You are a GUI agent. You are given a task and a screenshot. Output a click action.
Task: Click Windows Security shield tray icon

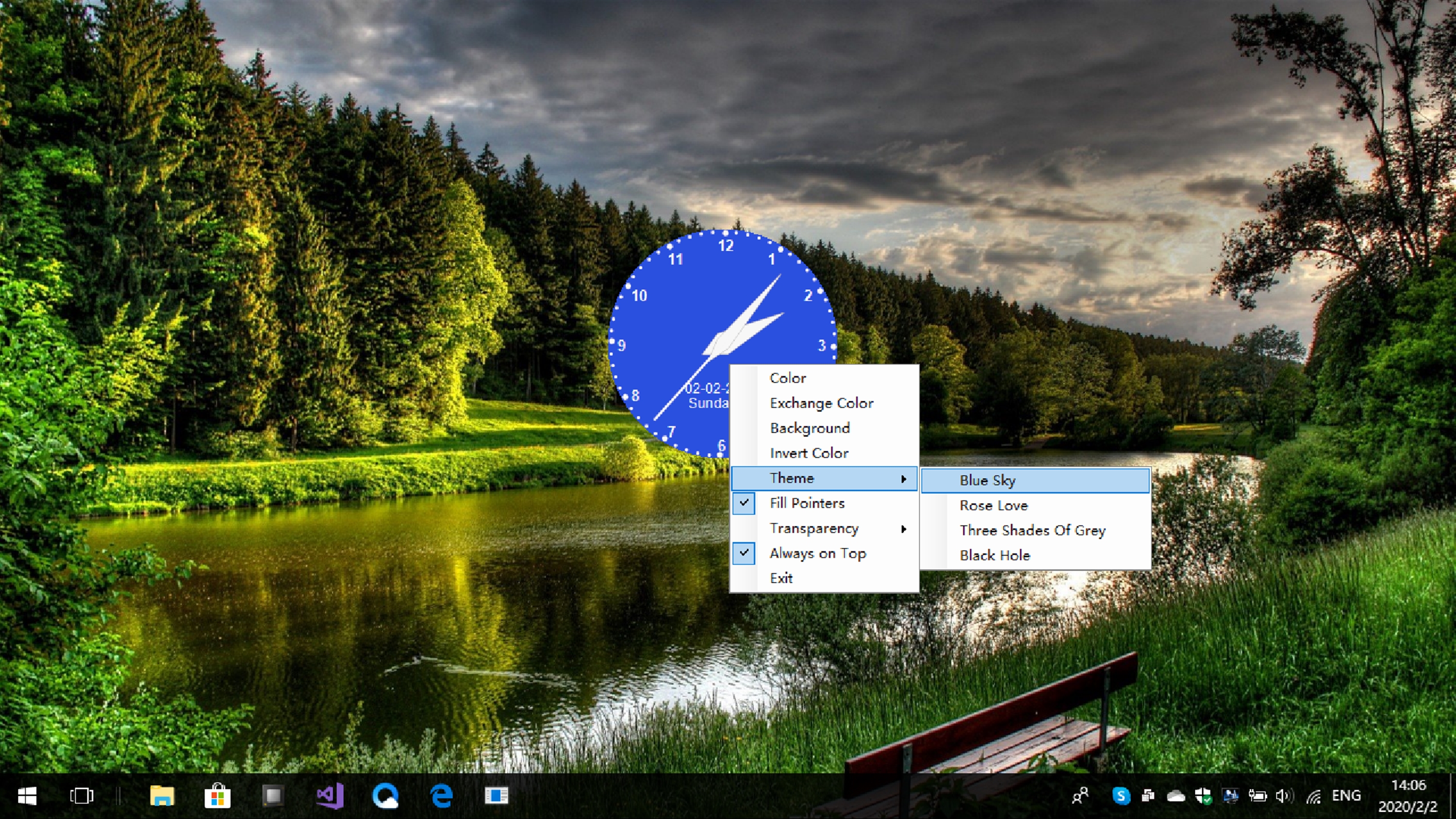tap(1203, 796)
